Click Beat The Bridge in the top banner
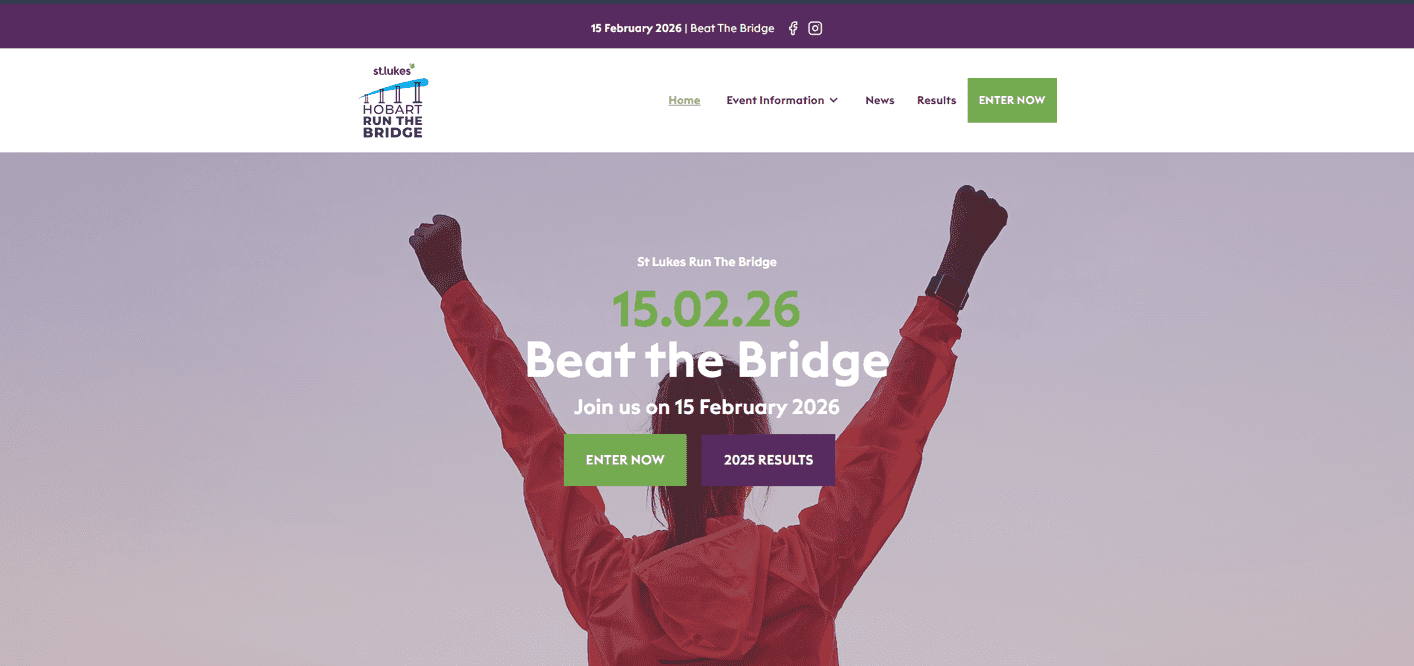 pos(732,28)
